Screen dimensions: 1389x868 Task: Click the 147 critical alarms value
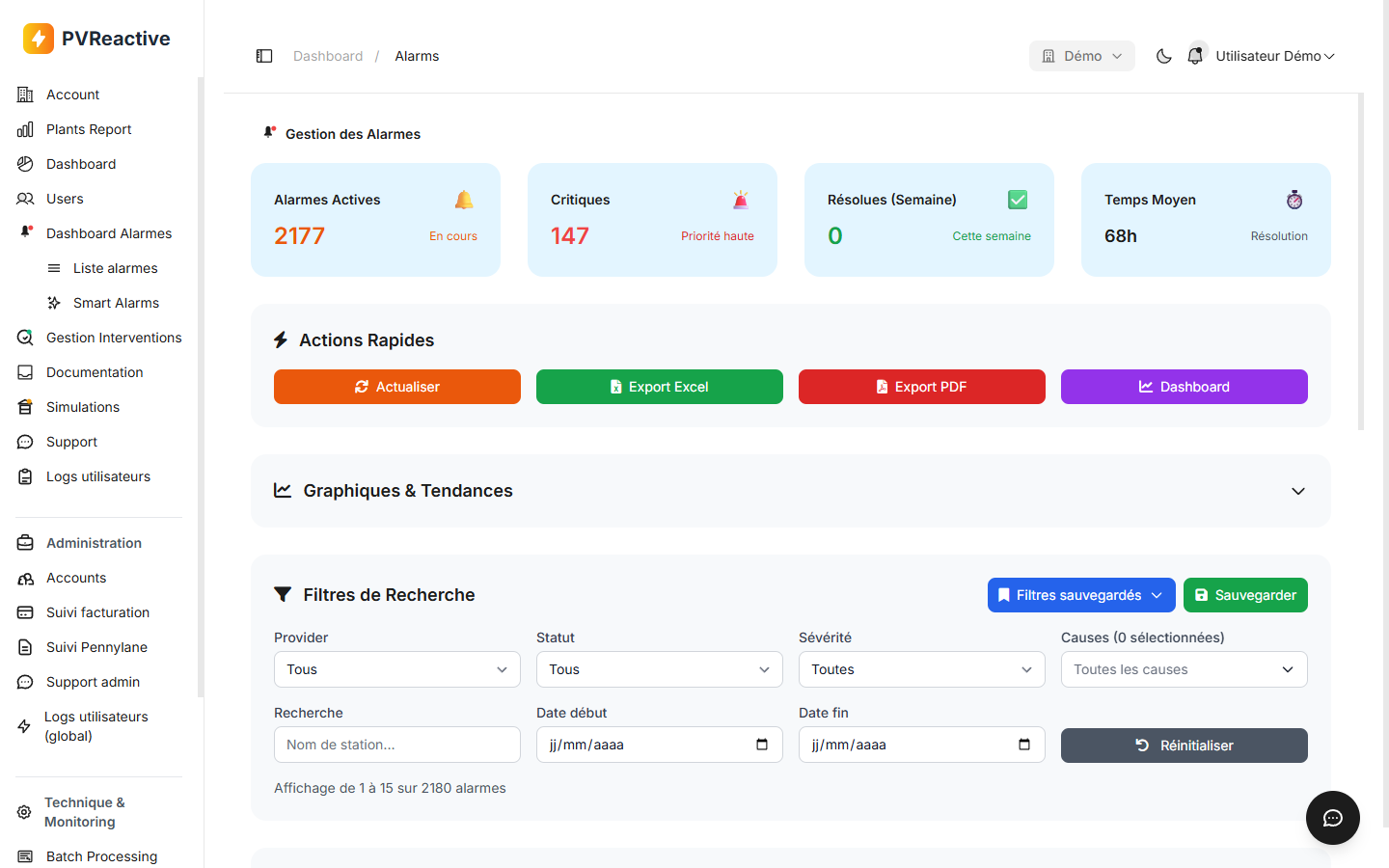click(570, 236)
